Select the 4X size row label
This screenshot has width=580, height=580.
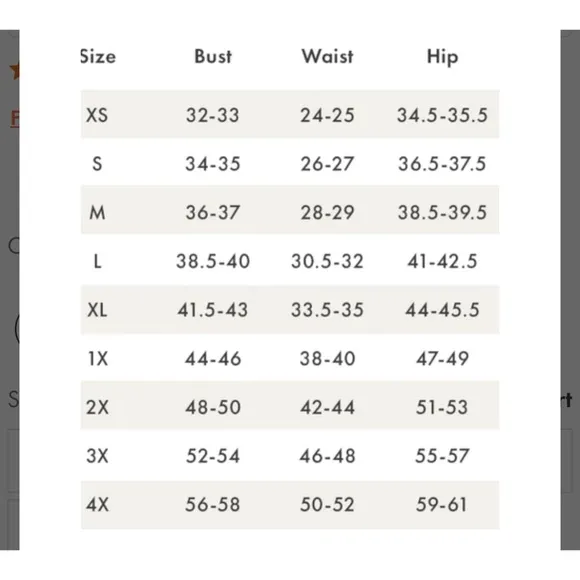click(97, 505)
